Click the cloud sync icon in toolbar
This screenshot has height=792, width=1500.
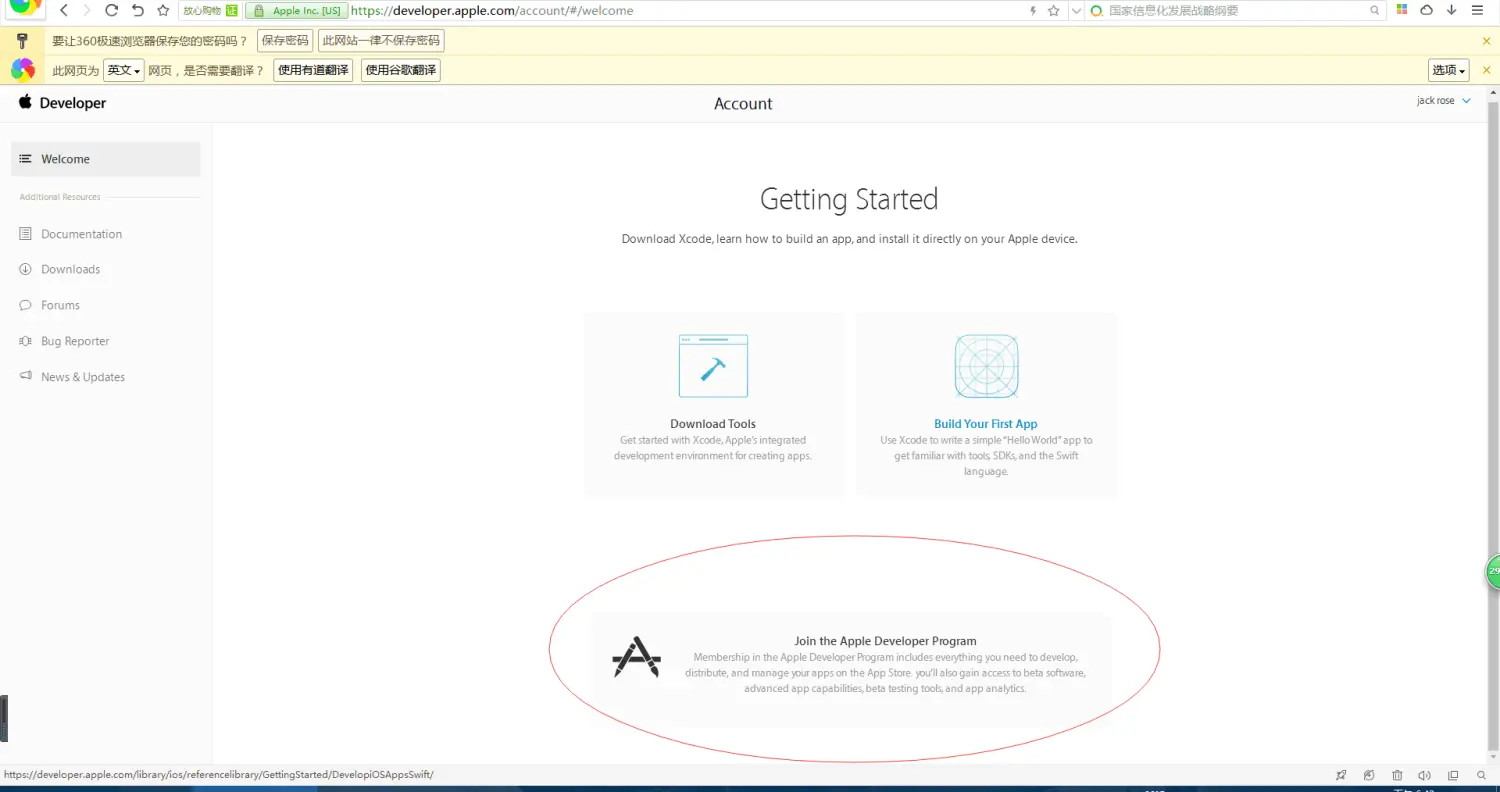(x=1426, y=10)
